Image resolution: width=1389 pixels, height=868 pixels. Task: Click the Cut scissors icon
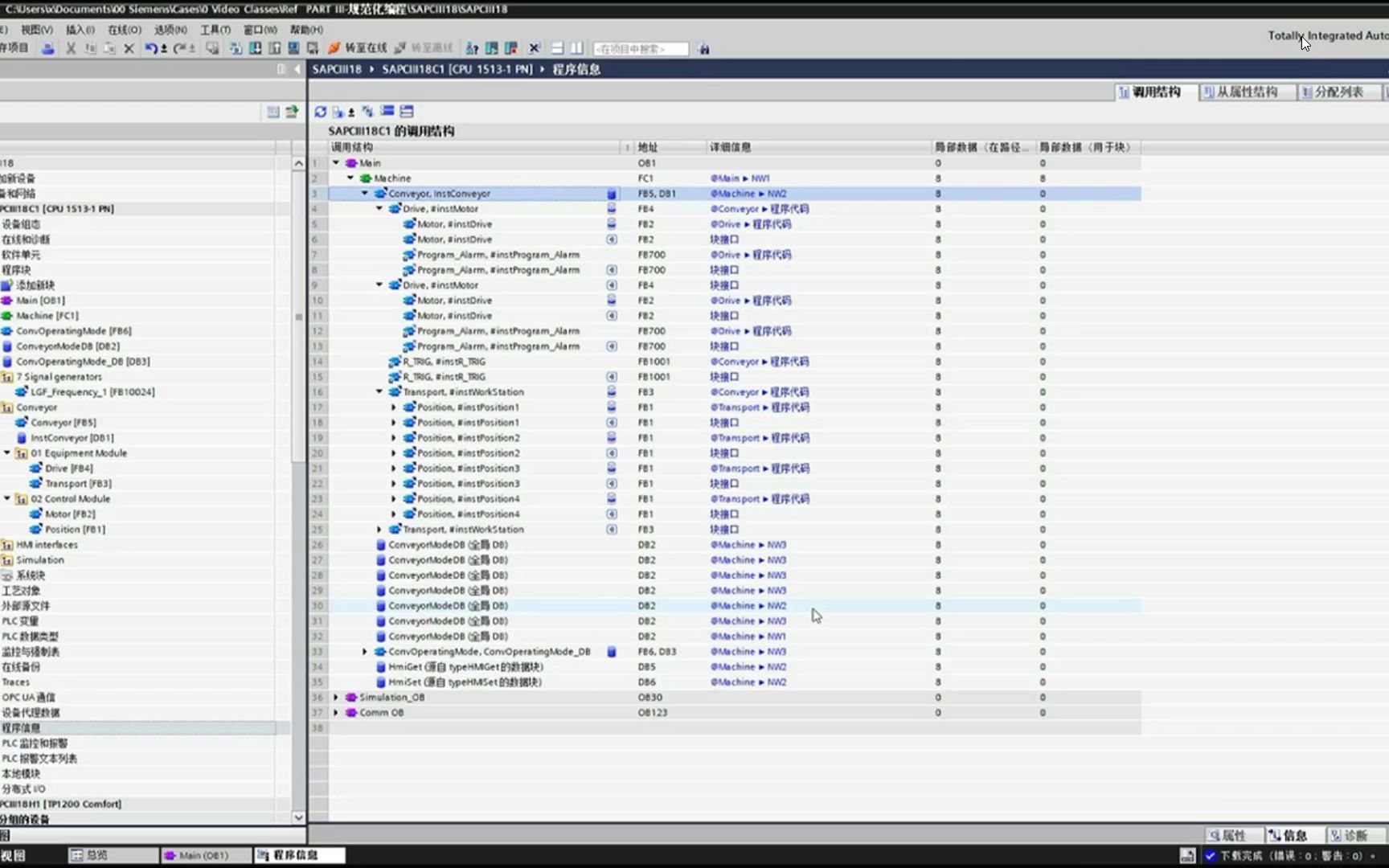pyautogui.click(x=71, y=48)
